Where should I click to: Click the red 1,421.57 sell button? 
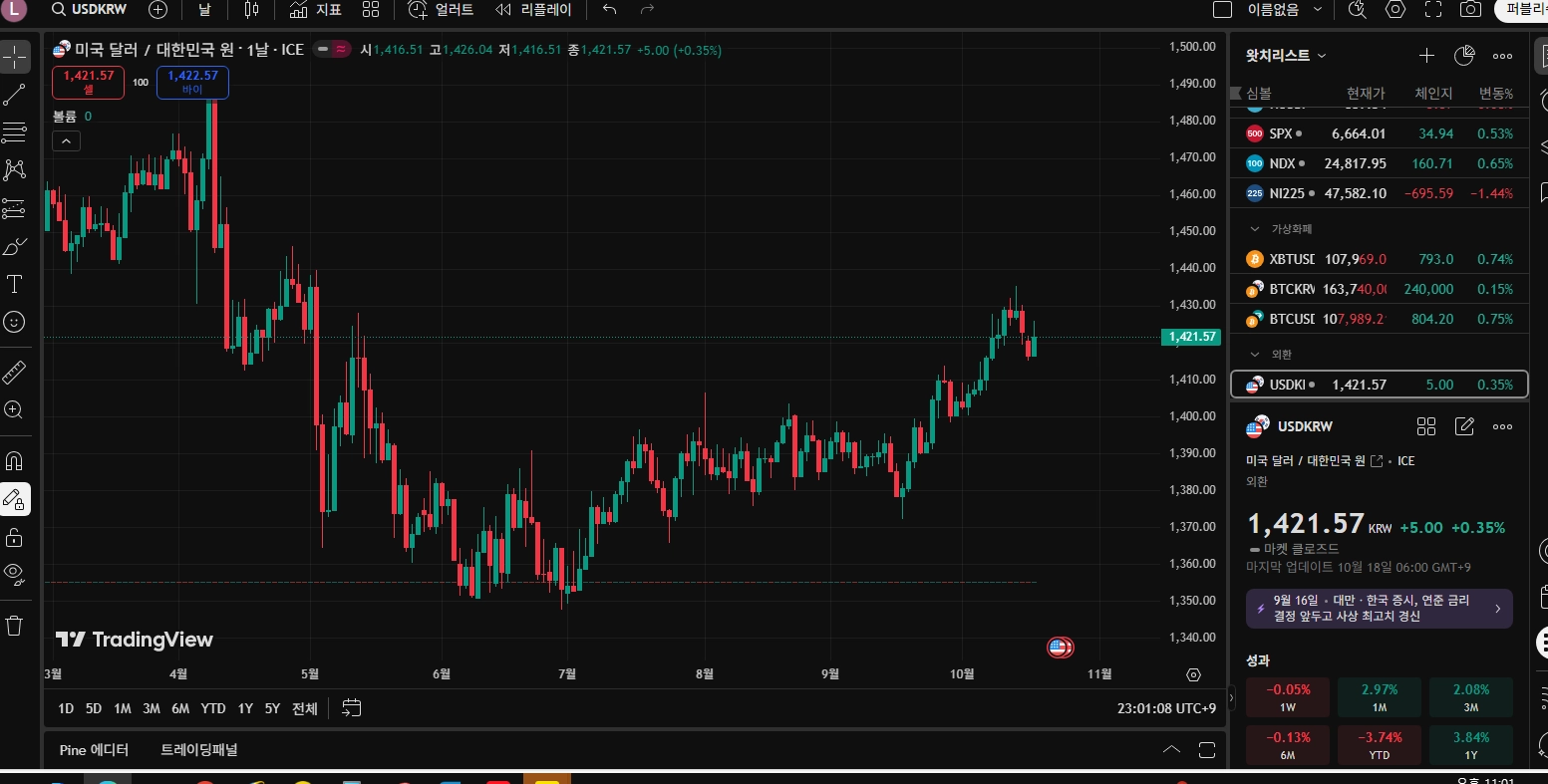[x=89, y=82]
